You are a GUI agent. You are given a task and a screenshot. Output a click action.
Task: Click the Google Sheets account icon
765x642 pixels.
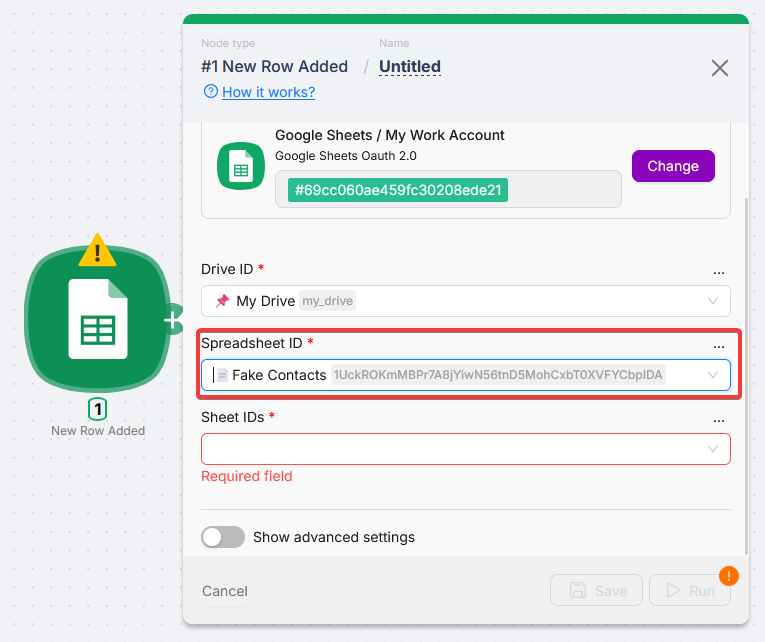click(x=241, y=168)
